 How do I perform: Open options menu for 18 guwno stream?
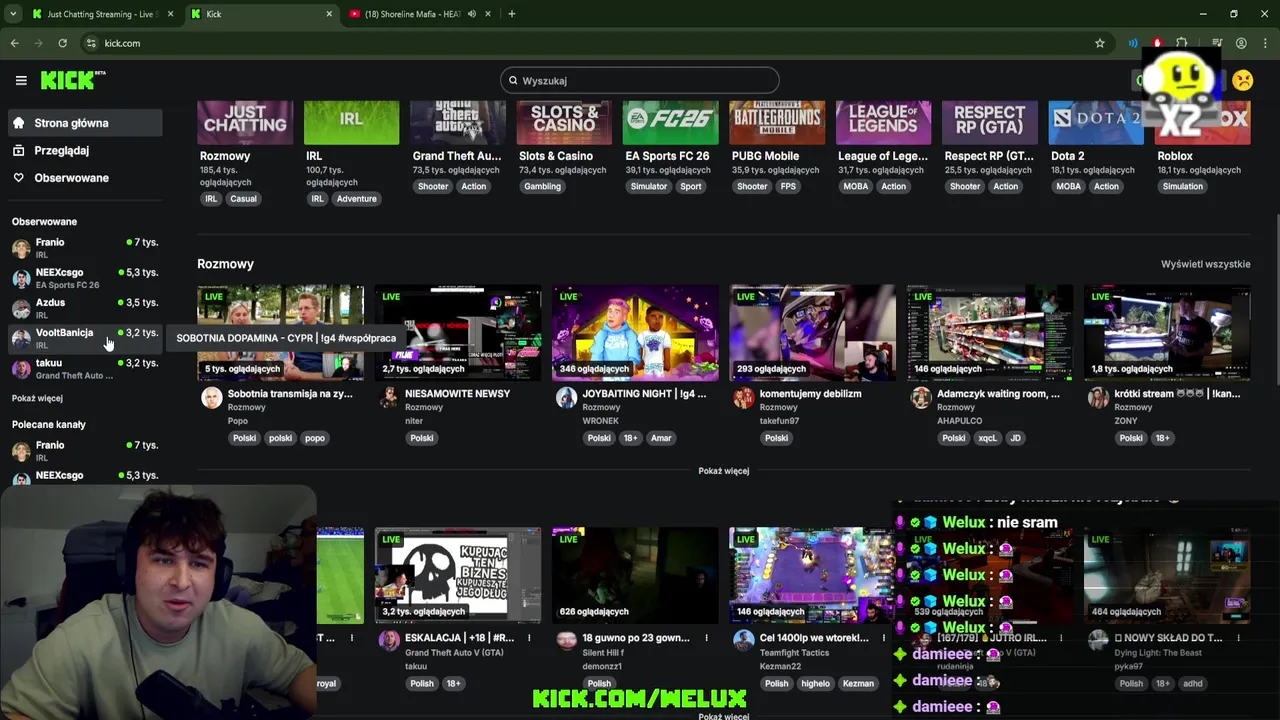706,638
